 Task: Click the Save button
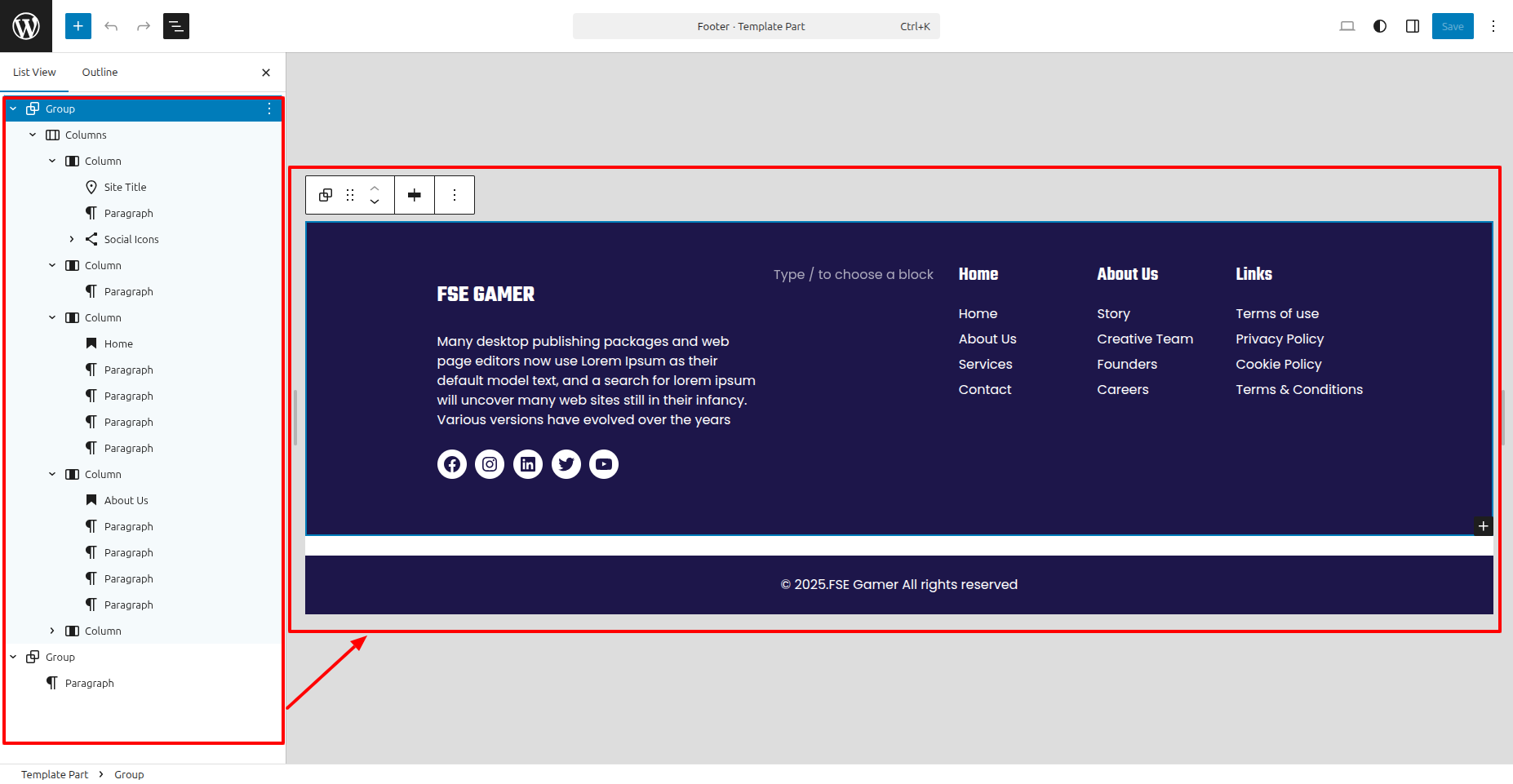click(x=1453, y=26)
